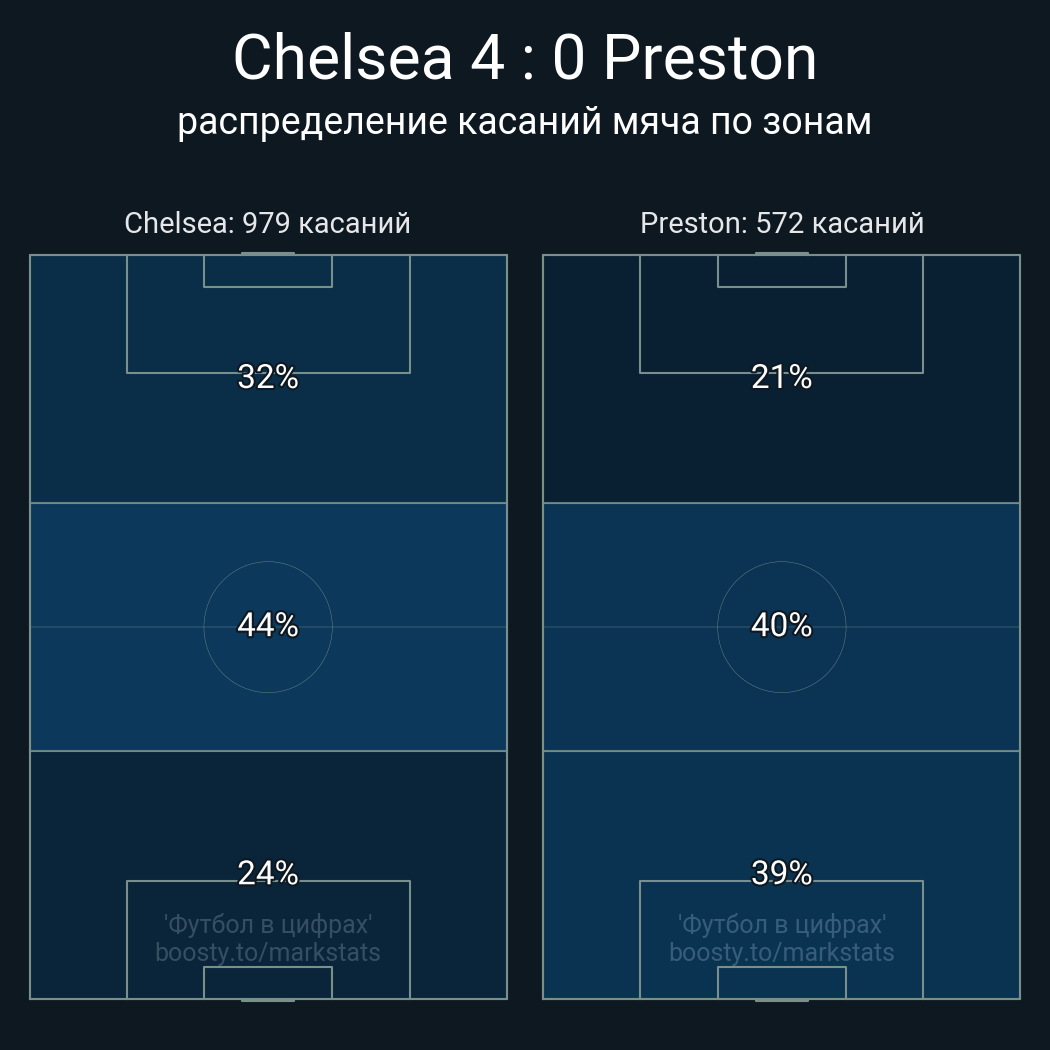Viewport: 1050px width, 1050px height.
Task: Click the Russian subtitle about touch distribution
Action: (525, 121)
